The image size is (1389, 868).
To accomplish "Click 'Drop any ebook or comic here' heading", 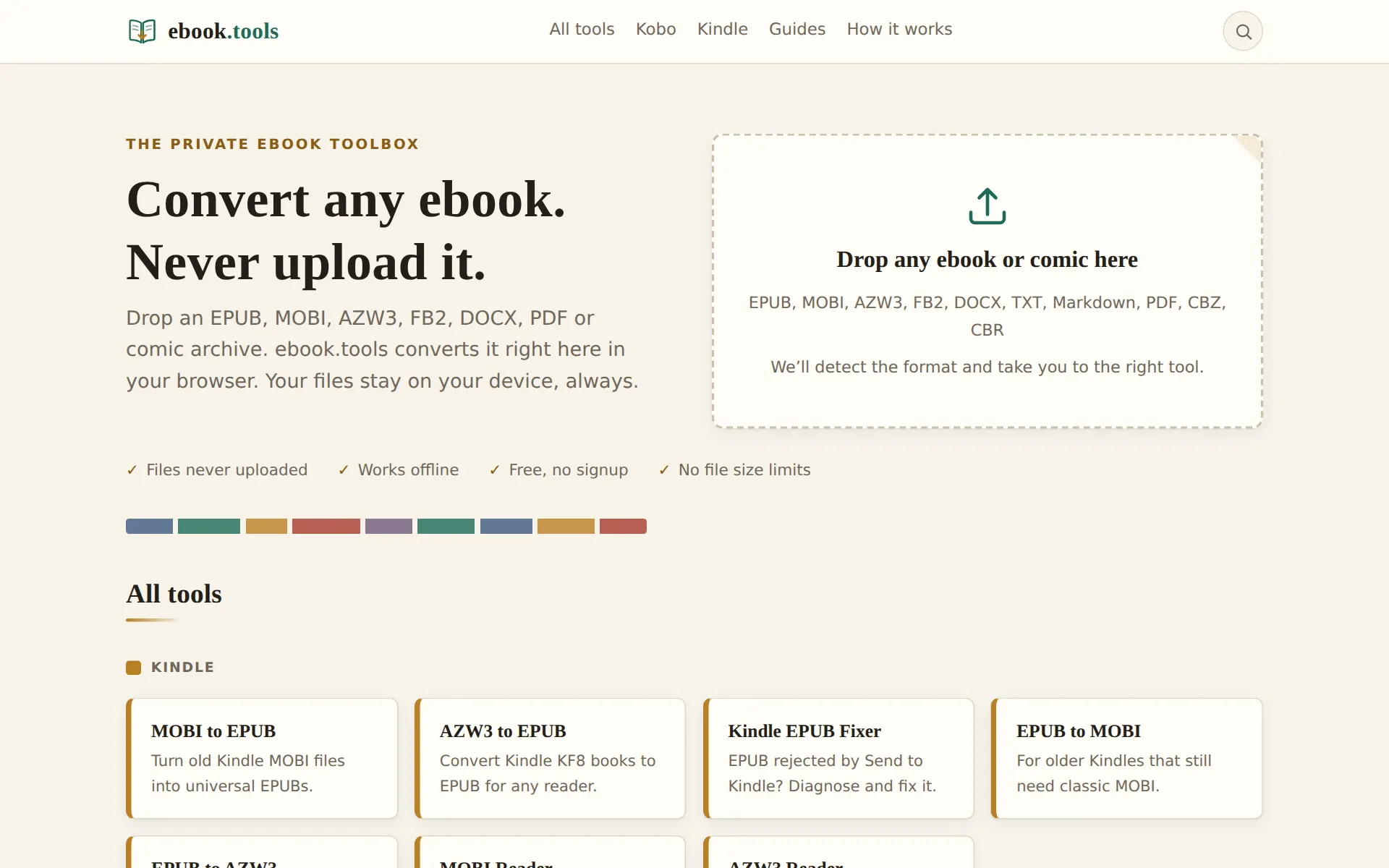I will tap(987, 259).
